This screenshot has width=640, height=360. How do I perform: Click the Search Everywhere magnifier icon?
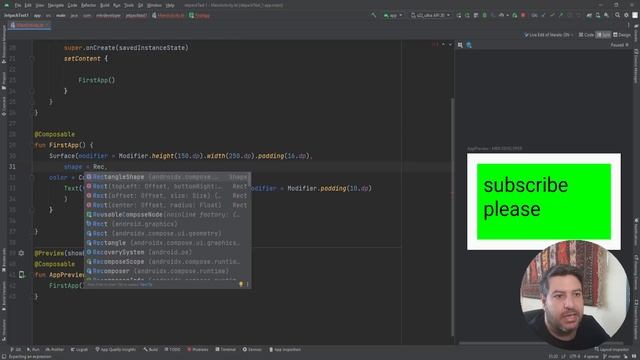(x=617, y=15)
